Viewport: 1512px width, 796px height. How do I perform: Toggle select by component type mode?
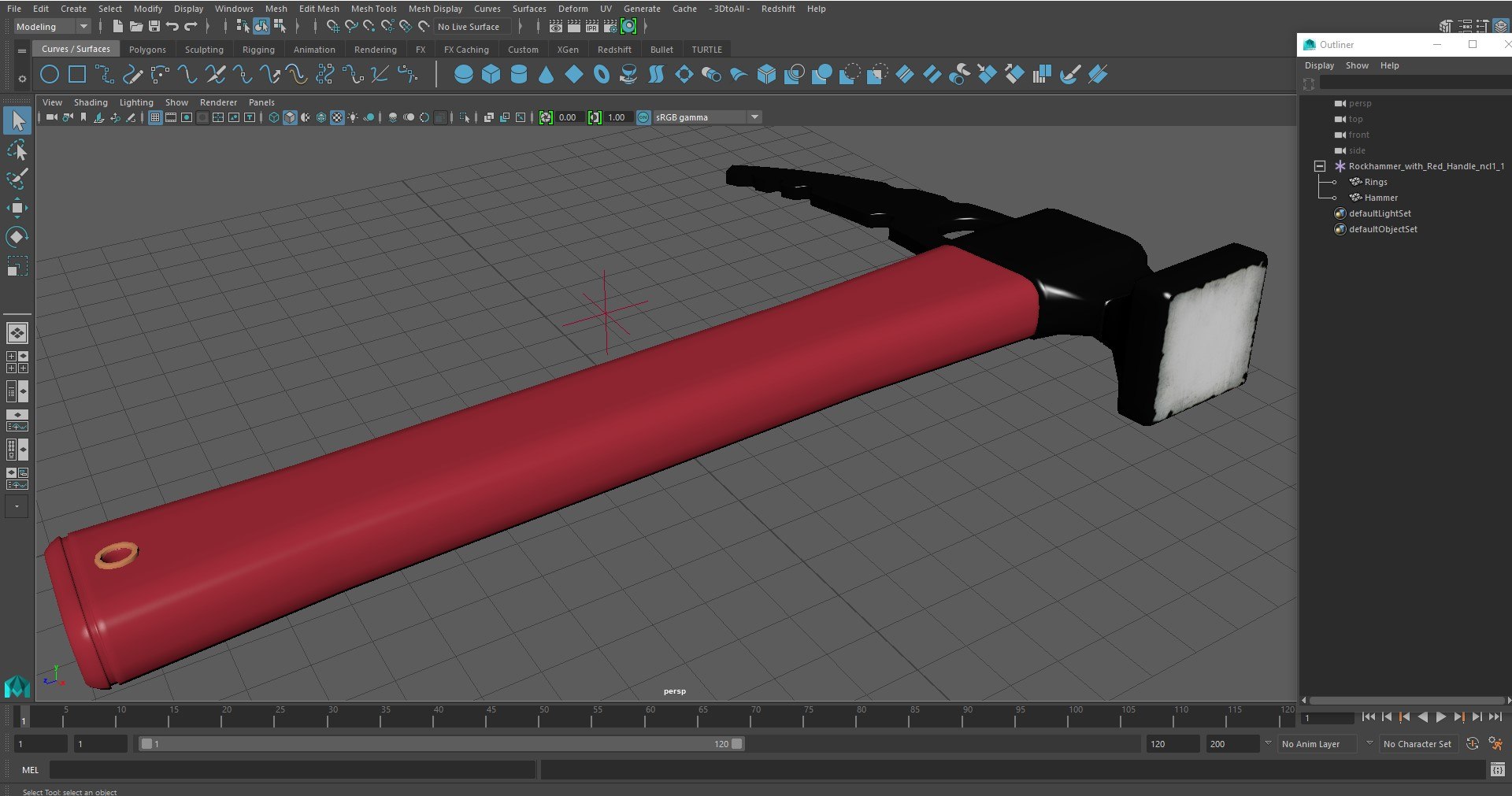pos(280,27)
